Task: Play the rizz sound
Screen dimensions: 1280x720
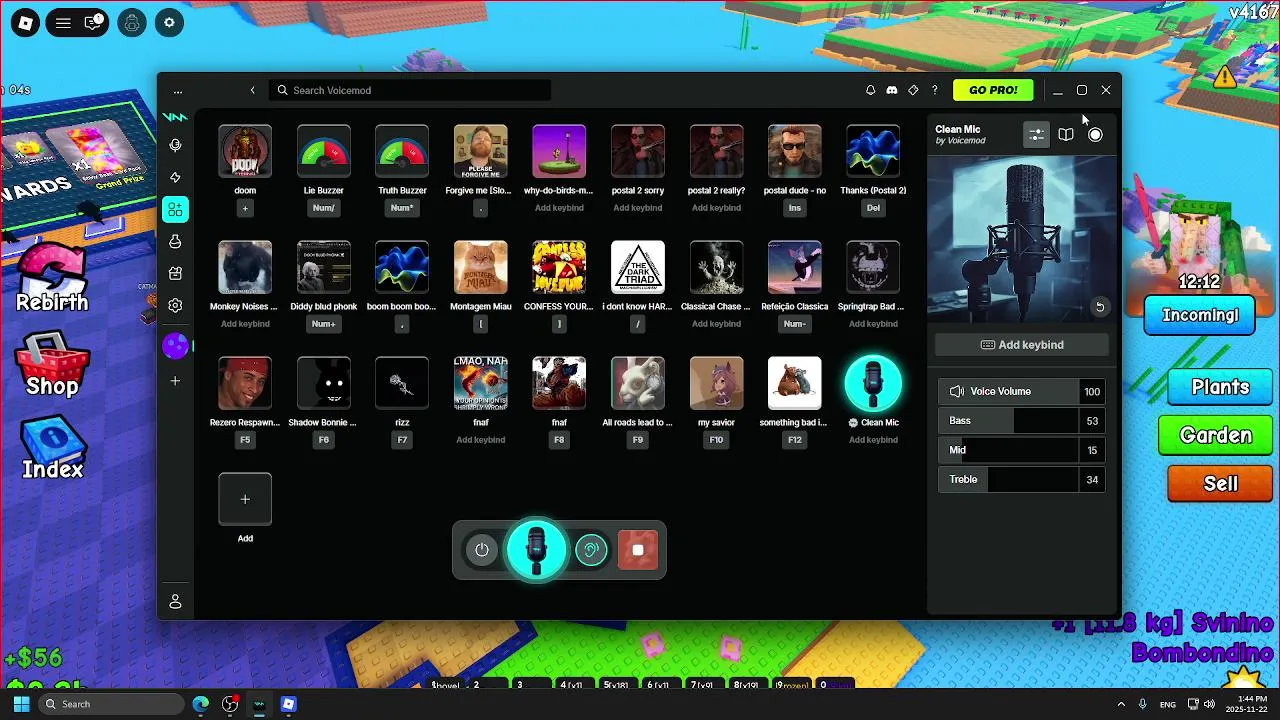Action: (x=402, y=383)
